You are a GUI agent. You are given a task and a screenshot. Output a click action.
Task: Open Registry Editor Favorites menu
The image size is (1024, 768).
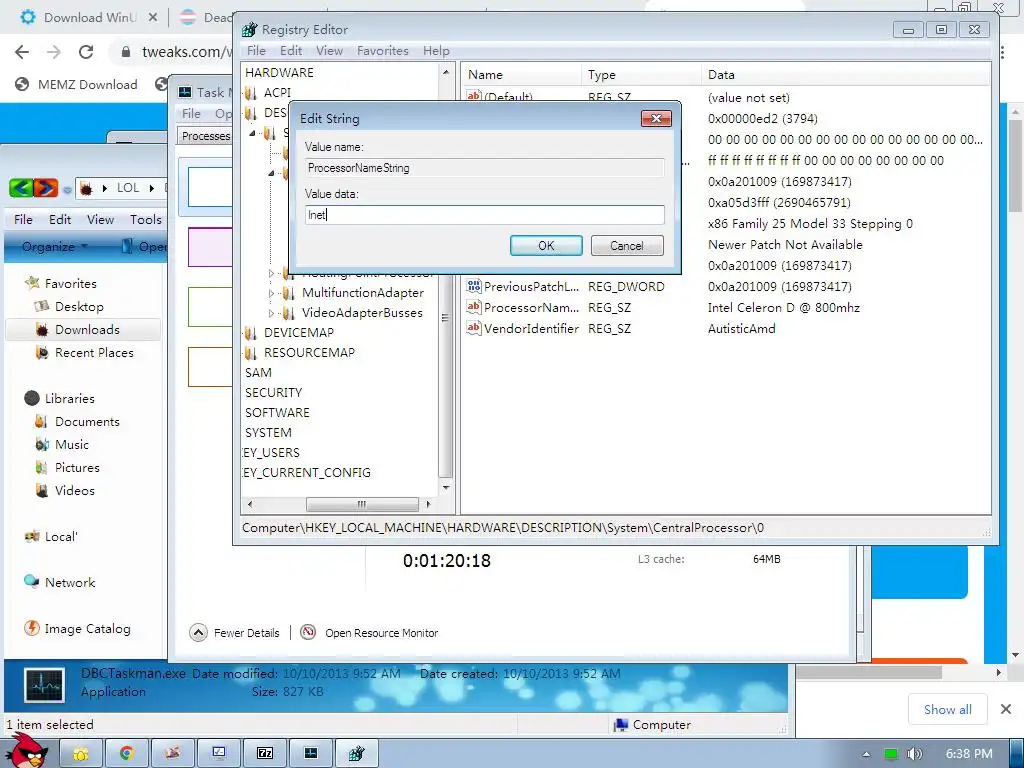pos(382,50)
